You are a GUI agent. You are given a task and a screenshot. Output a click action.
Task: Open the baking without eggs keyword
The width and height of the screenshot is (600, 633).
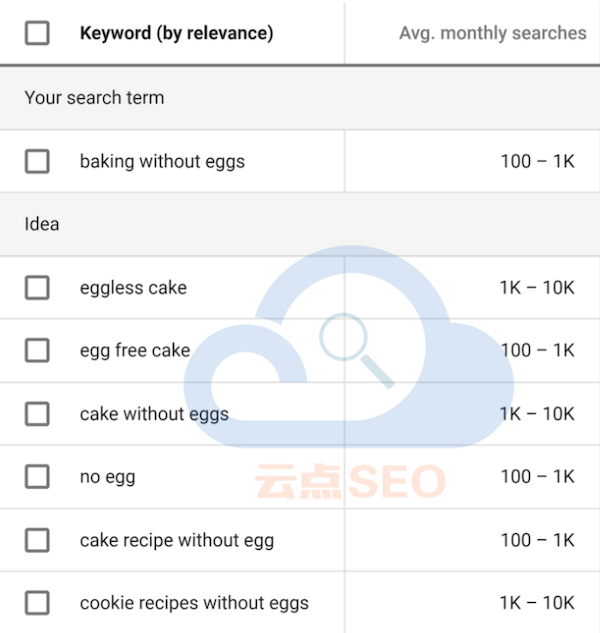(x=162, y=162)
